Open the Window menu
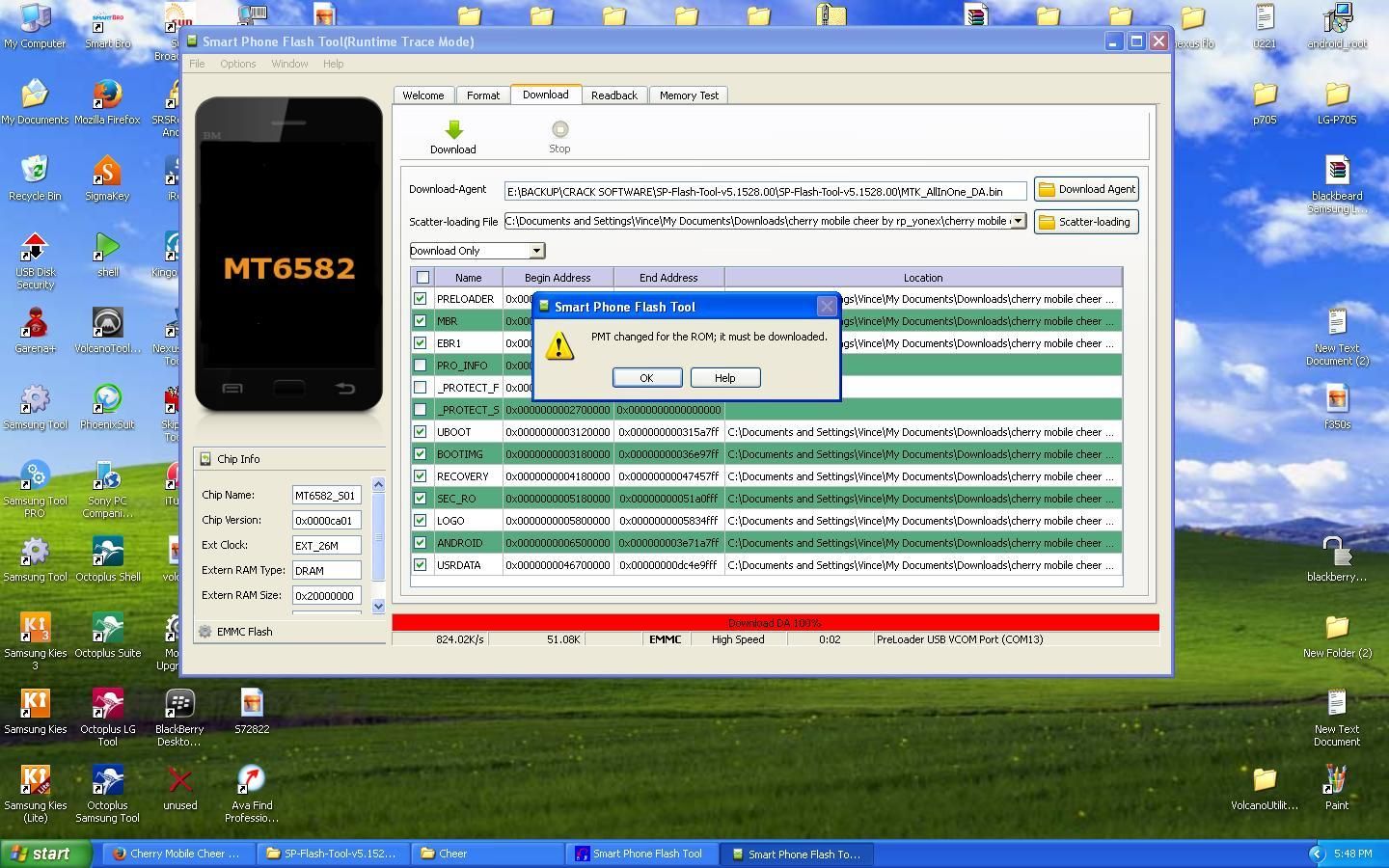1389x868 pixels. coord(289,64)
